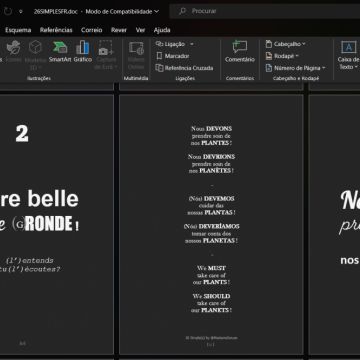
Task: Click the Vídeos Online multimedia icon
Action: [x=136, y=55]
